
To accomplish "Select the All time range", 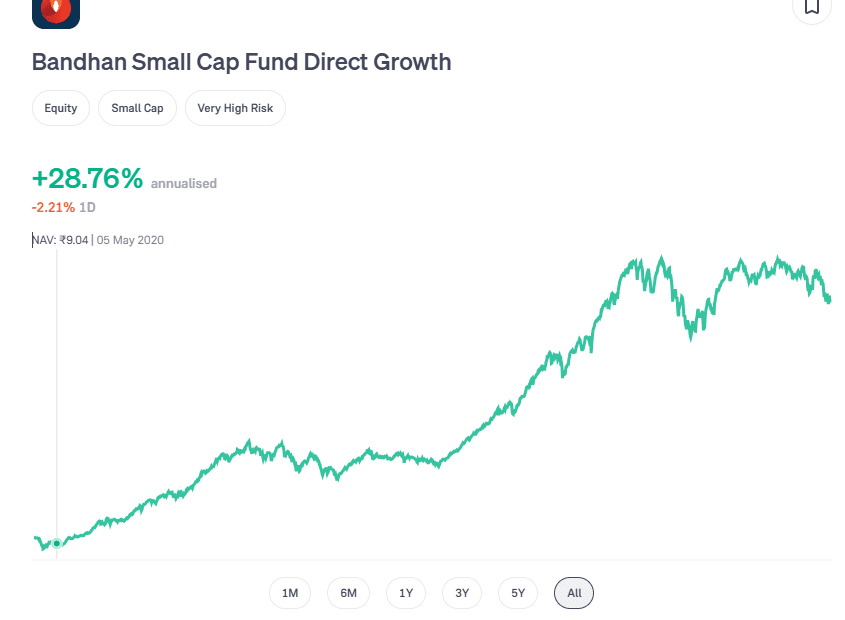I will [573, 592].
